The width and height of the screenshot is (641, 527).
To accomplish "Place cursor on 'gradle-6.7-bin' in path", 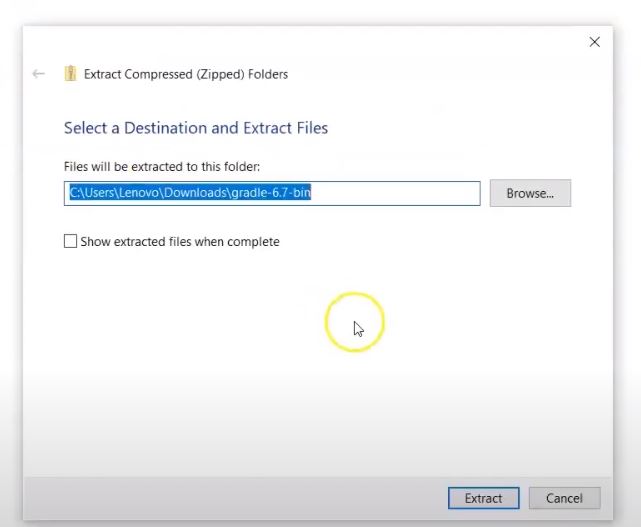I will [x=271, y=192].
